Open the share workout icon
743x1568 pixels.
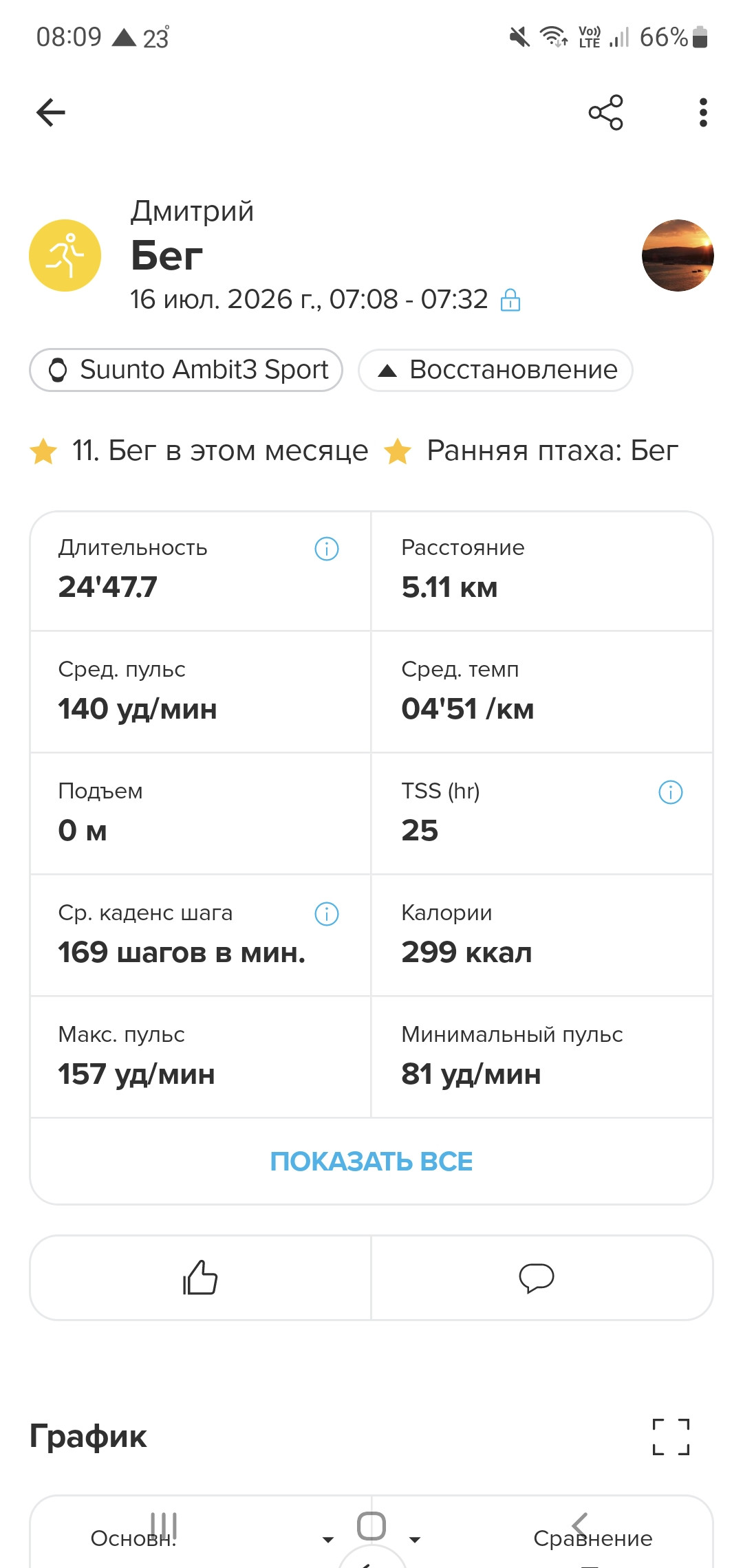[x=605, y=113]
